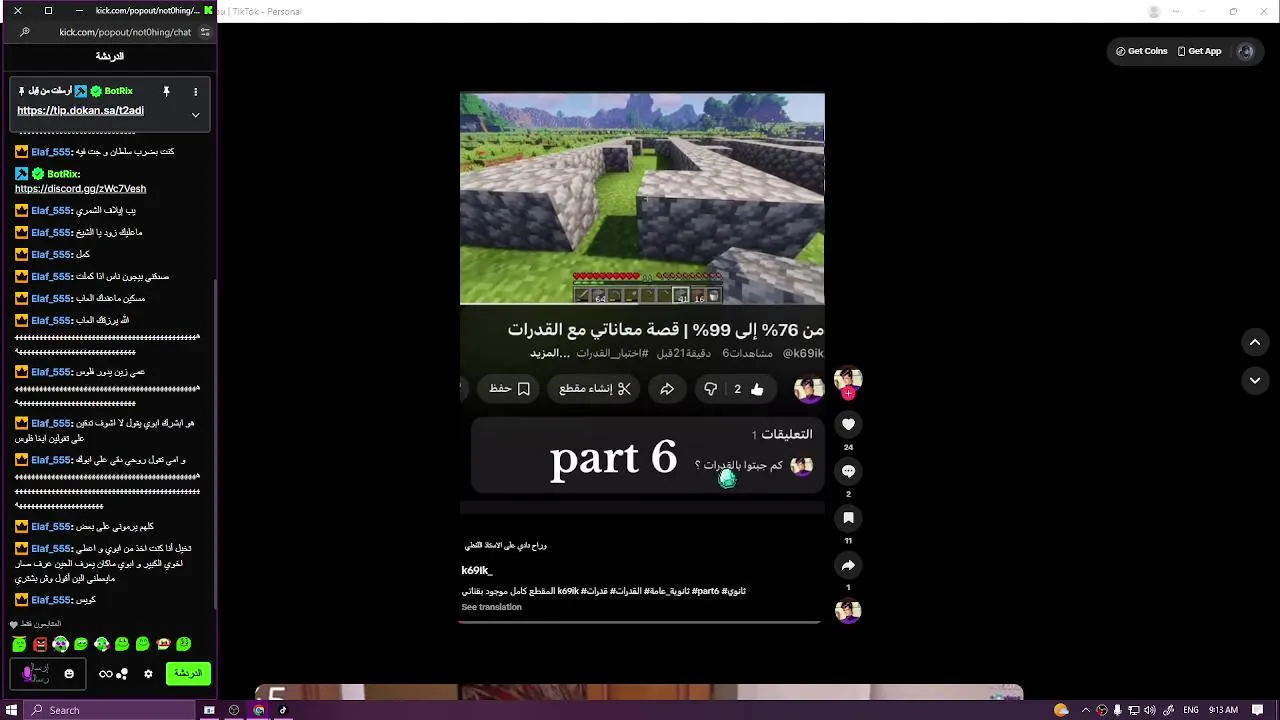
Task: Expand the pinned message chevron
Action: [x=195, y=115]
